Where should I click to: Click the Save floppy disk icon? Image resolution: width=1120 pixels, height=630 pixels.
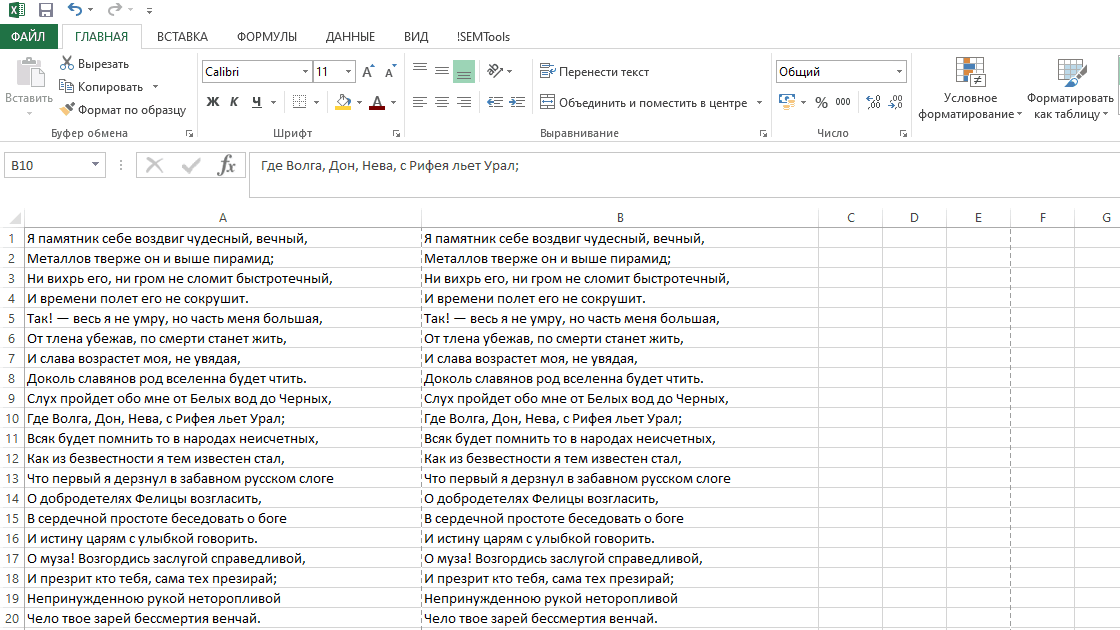click(45, 10)
